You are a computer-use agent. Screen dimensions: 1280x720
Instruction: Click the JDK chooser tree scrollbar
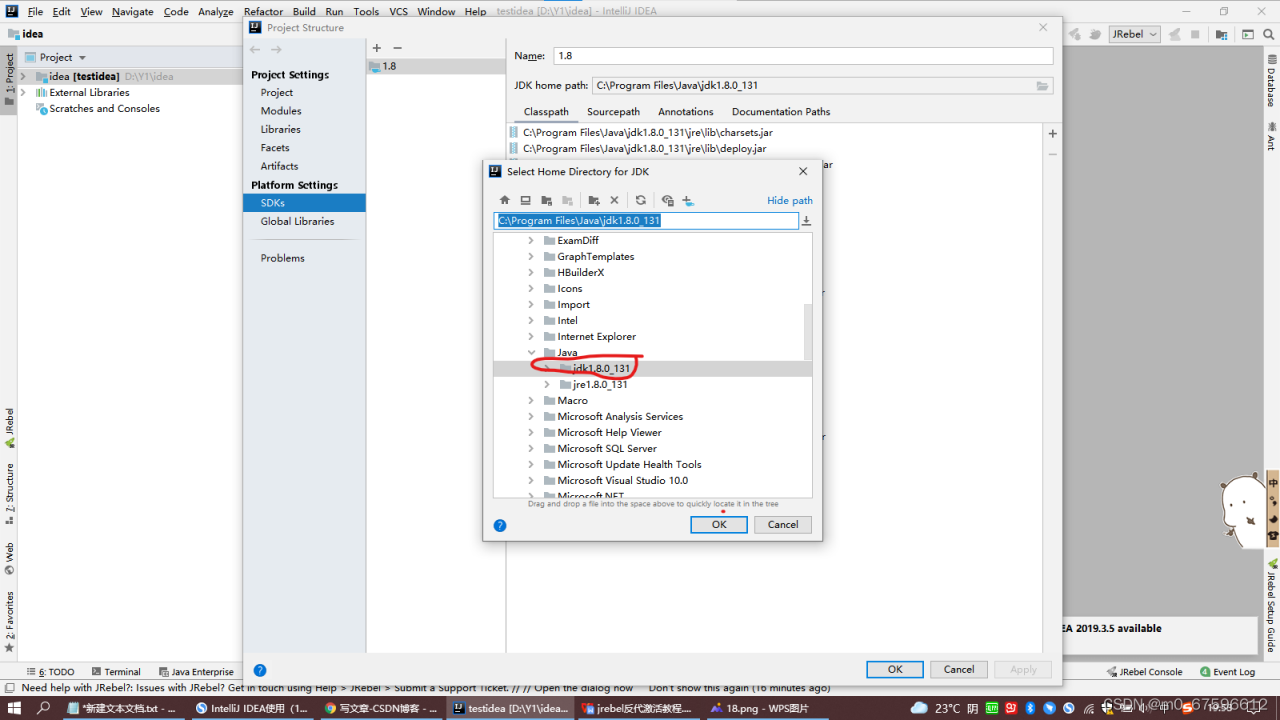[809, 331]
